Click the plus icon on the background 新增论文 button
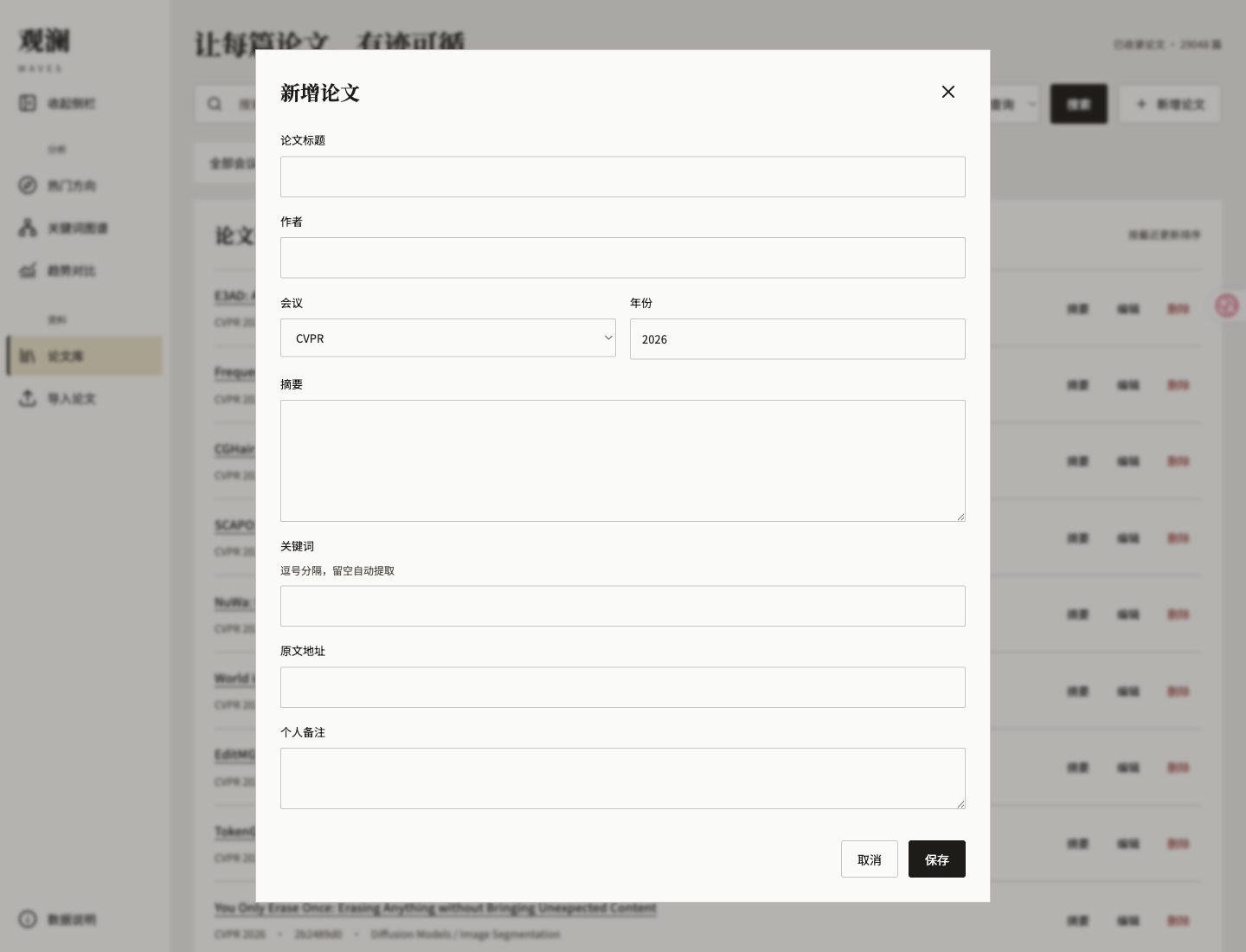The height and width of the screenshot is (952, 1246). pyautogui.click(x=1141, y=104)
